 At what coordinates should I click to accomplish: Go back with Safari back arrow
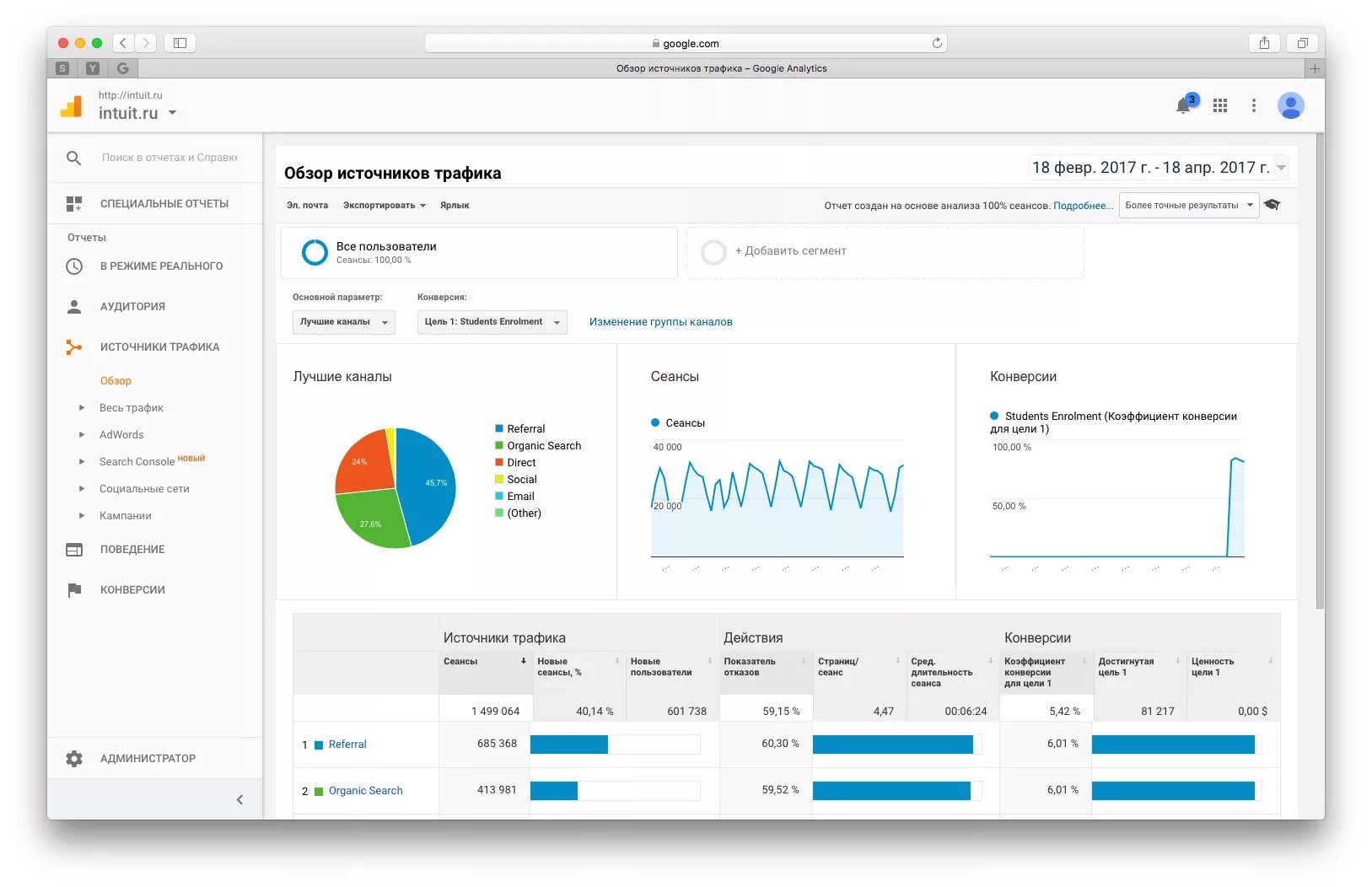coord(124,43)
